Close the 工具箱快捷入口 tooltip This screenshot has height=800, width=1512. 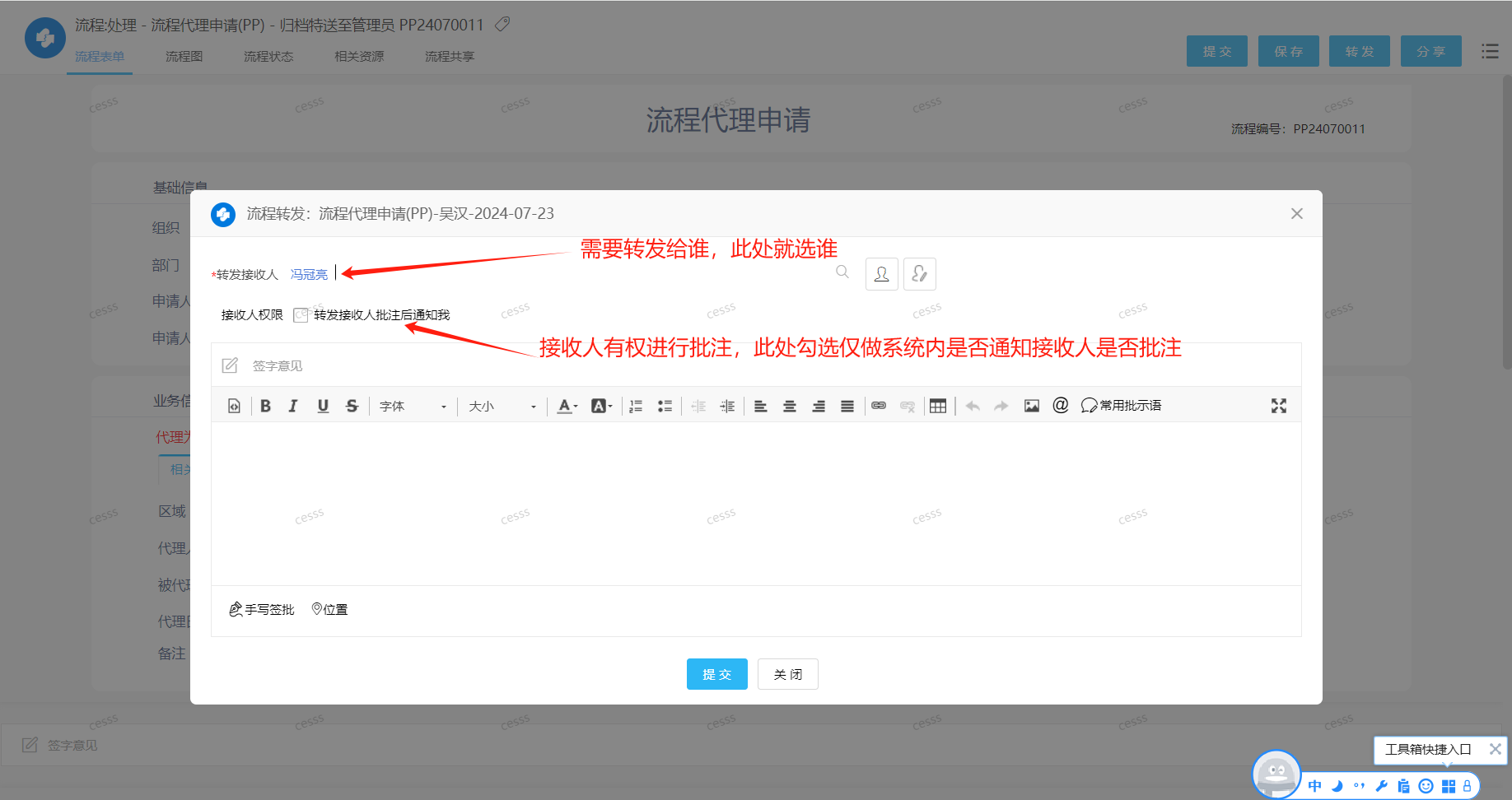(x=1496, y=749)
